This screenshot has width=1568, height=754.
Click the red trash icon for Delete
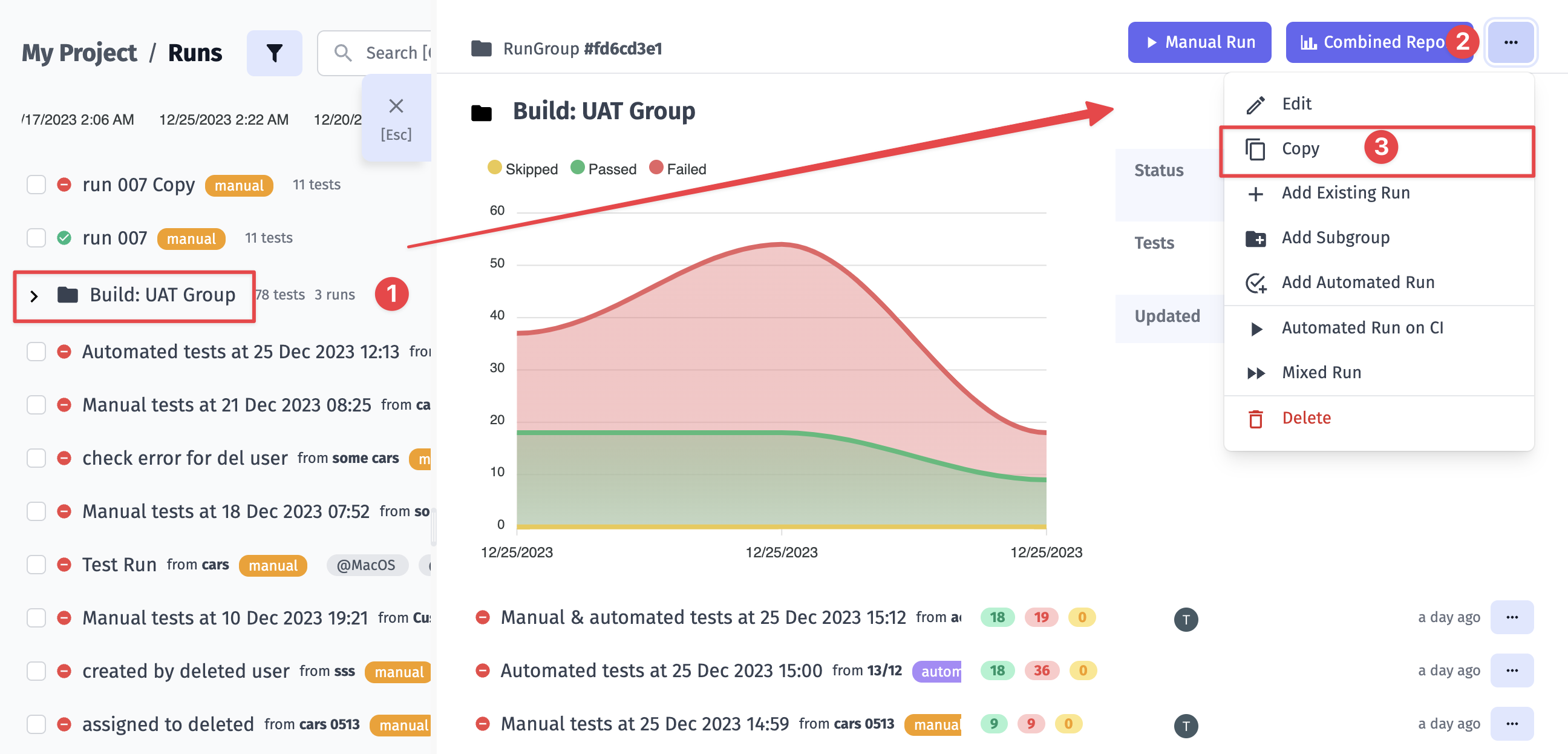(1255, 418)
